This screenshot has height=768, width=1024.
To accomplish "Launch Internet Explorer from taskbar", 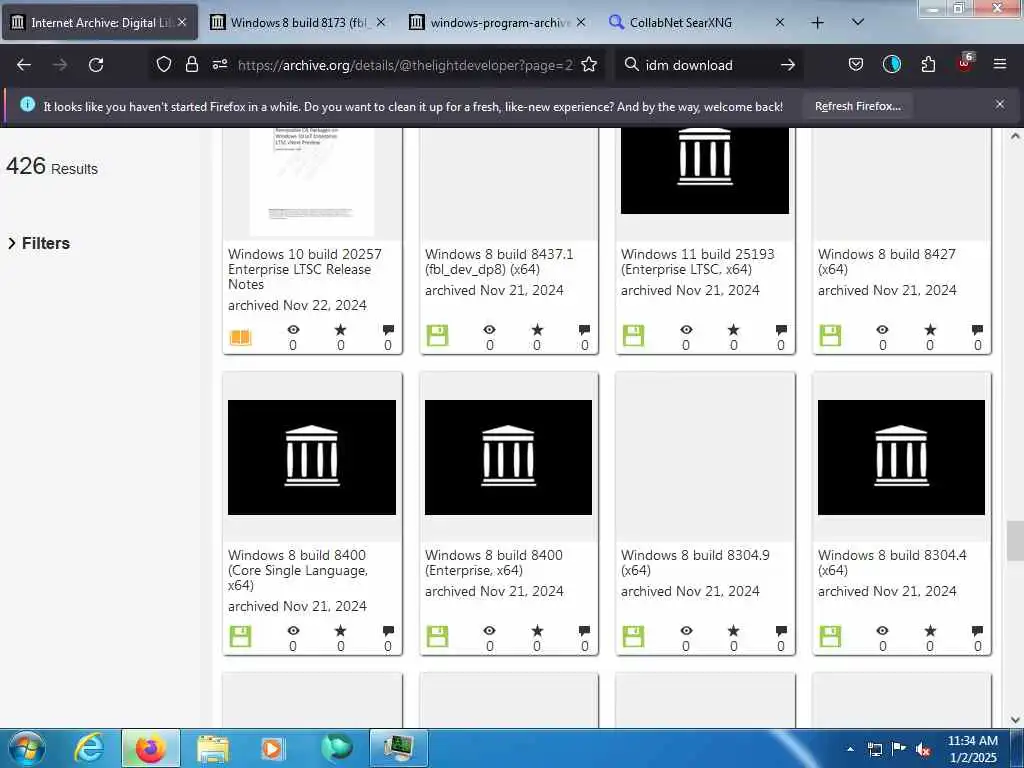I will pyautogui.click(x=90, y=748).
